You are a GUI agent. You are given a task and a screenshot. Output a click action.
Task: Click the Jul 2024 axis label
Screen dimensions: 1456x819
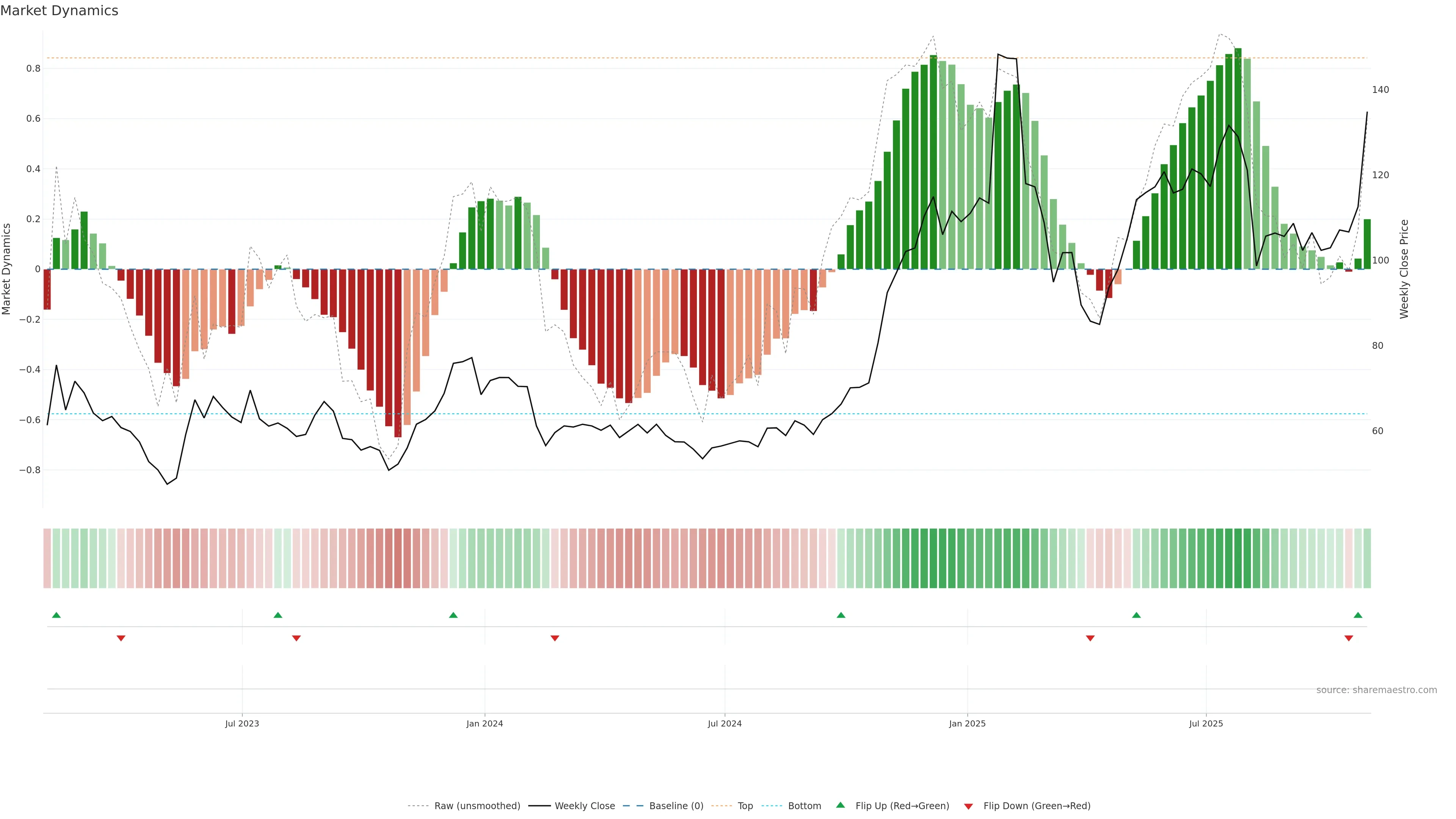click(x=725, y=723)
